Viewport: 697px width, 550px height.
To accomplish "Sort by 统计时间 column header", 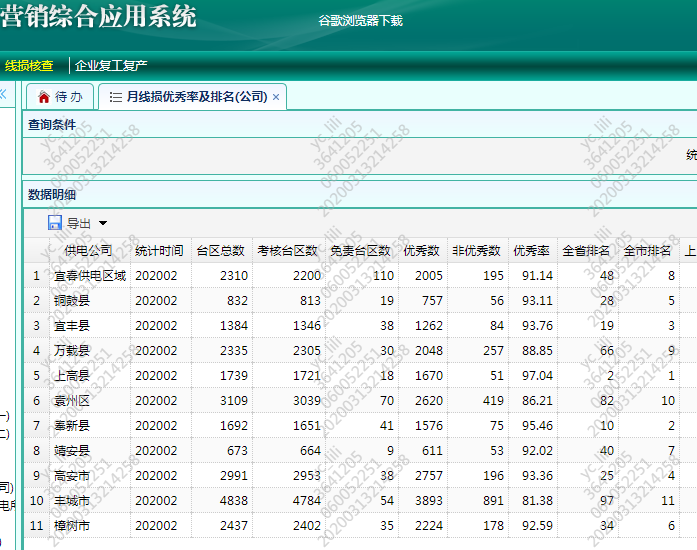I will coord(161,250).
